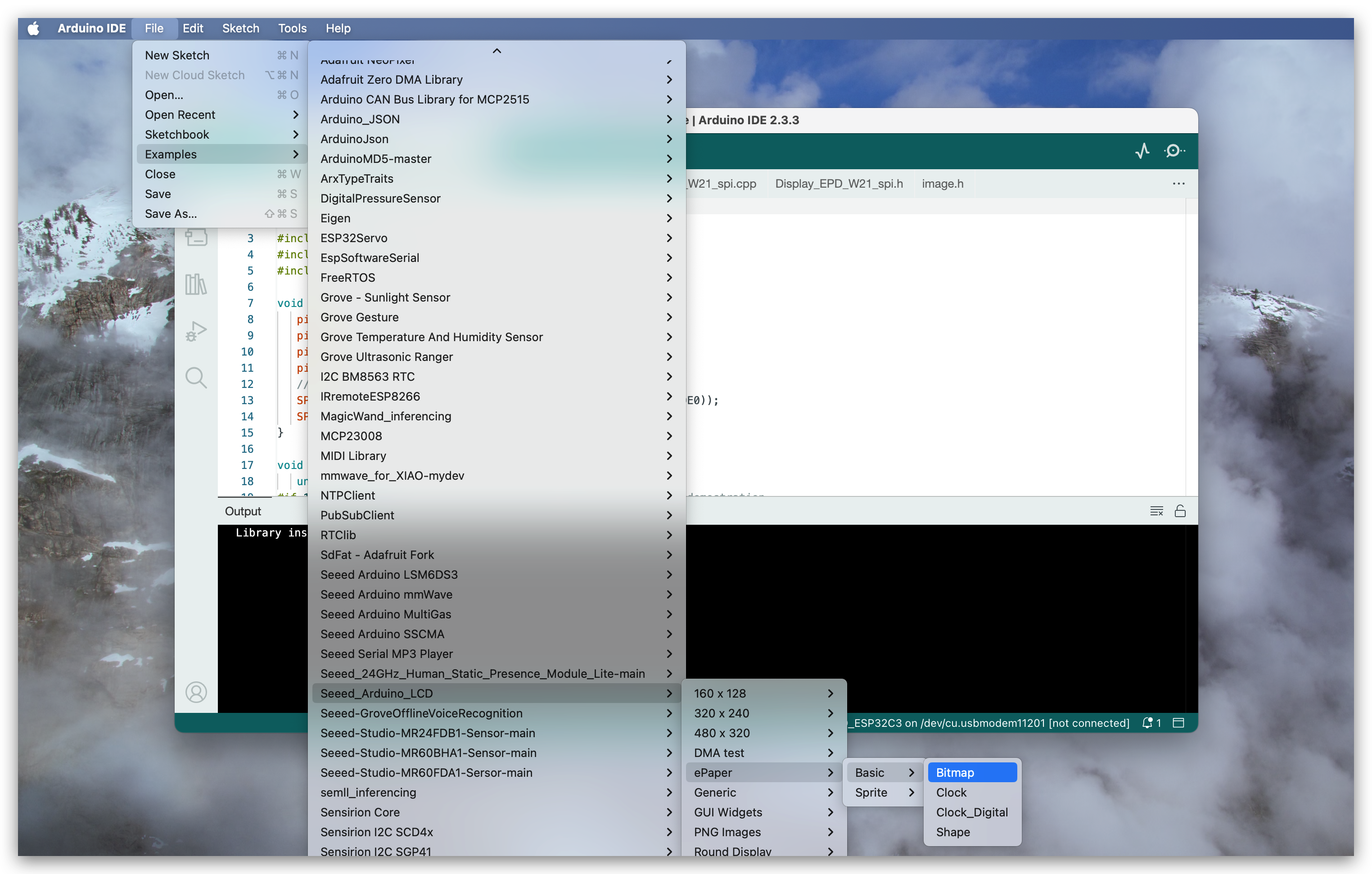Image resolution: width=1372 pixels, height=874 pixels.
Task: Select the Output panel tab
Action: (243, 511)
